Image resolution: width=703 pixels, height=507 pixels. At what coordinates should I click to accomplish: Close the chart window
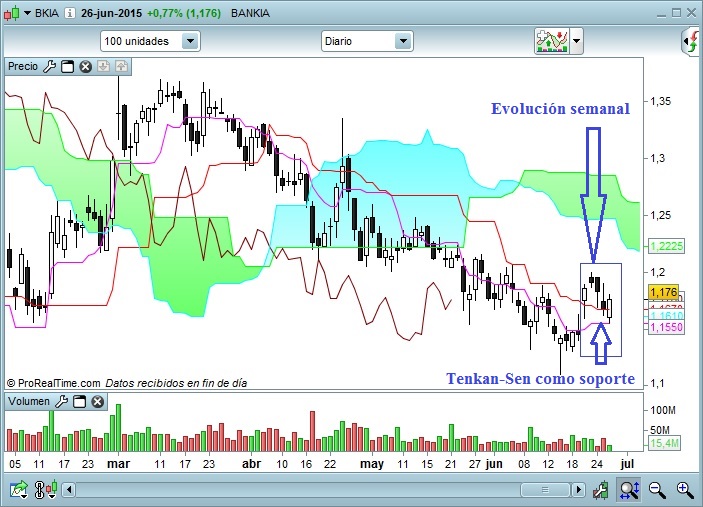click(x=691, y=13)
